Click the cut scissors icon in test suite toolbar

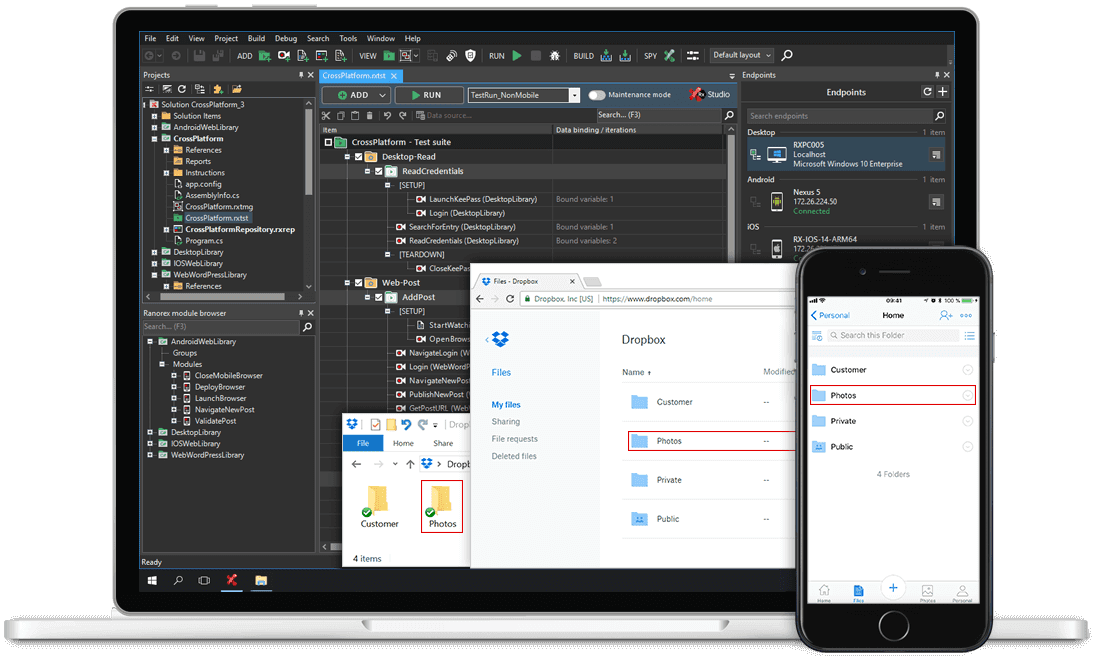click(326, 115)
